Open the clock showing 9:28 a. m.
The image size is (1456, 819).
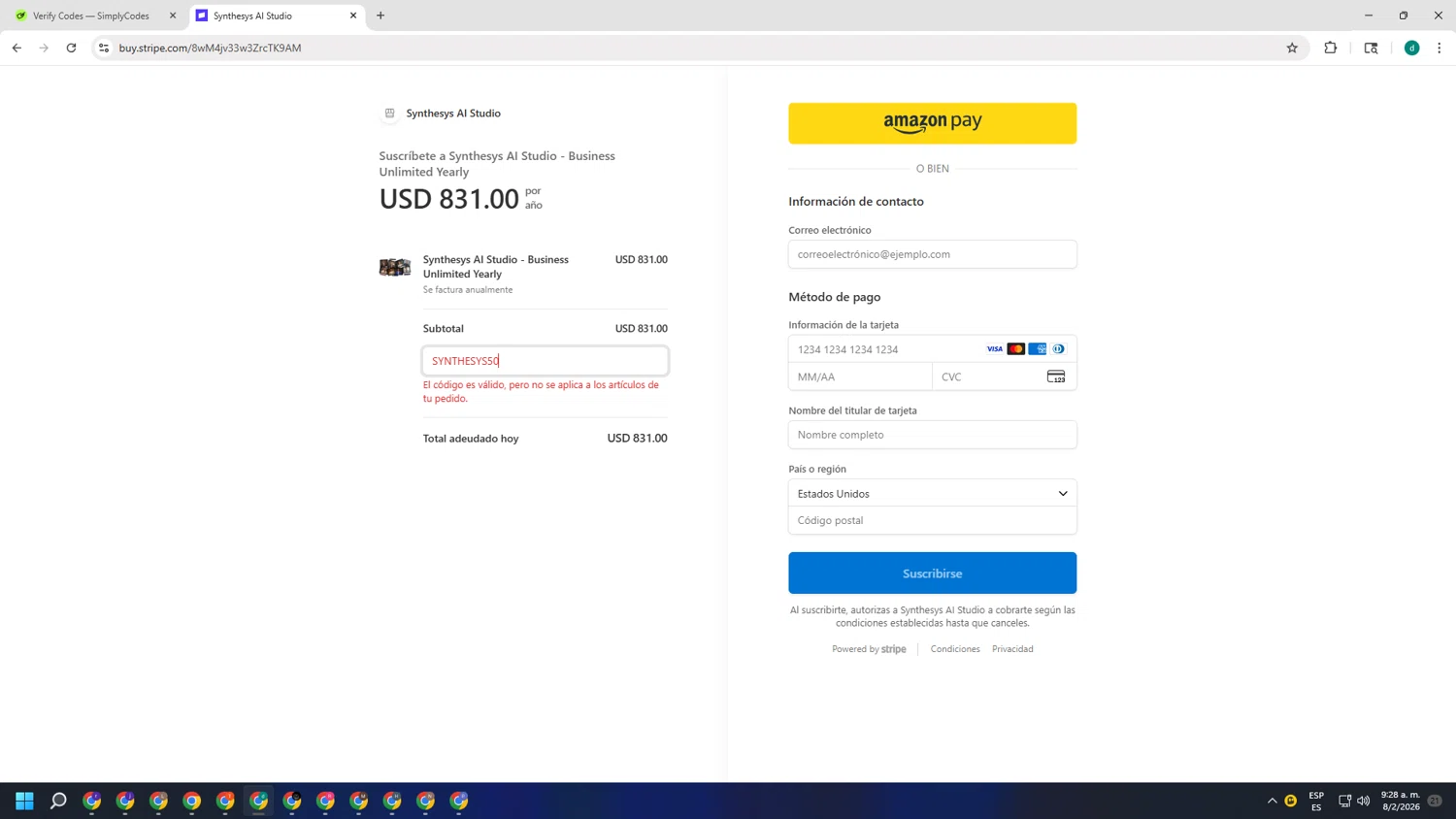[x=1400, y=801]
